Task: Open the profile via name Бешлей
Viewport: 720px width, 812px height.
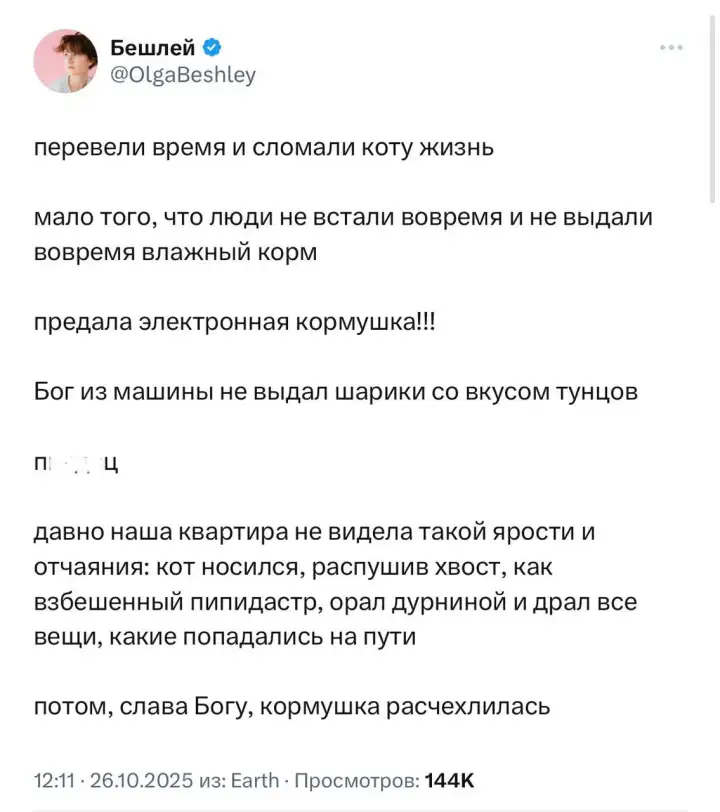Action: click(152, 44)
